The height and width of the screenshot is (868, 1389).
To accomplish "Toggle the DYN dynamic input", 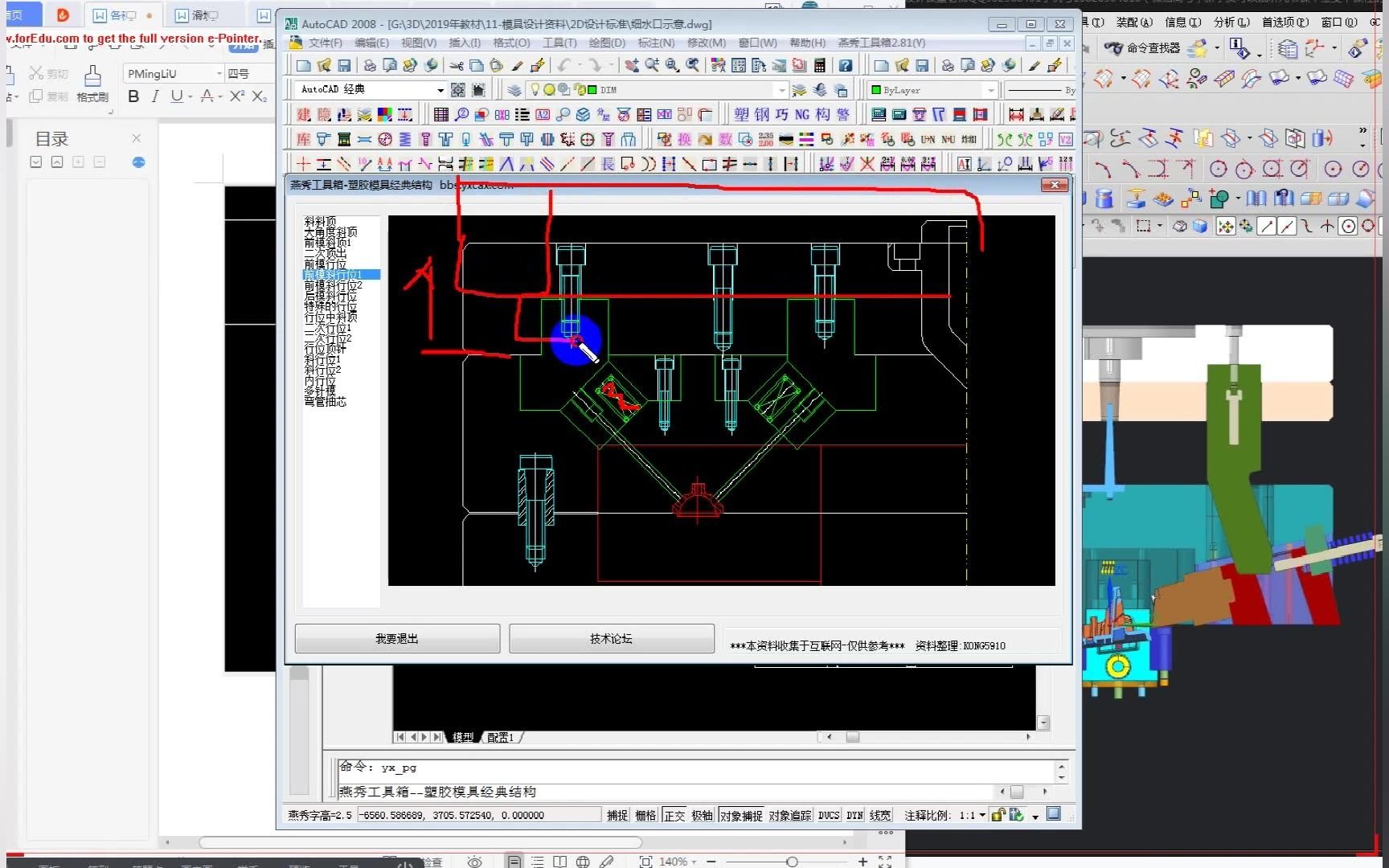I will coord(854,815).
